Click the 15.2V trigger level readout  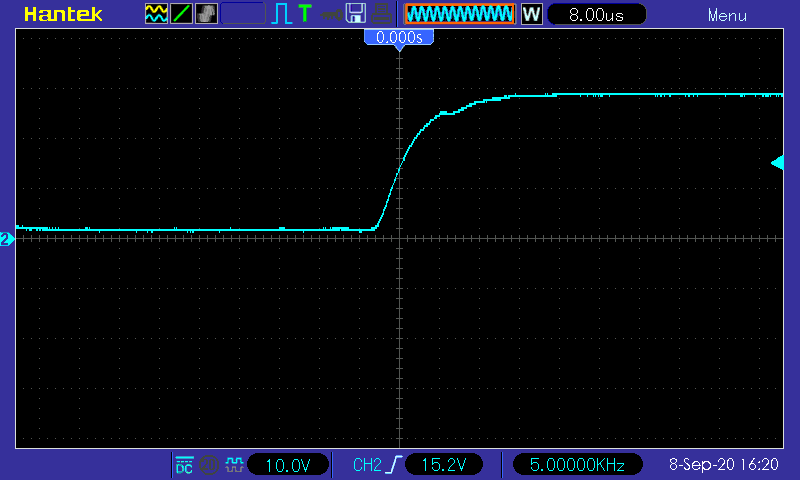tap(443, 465)
